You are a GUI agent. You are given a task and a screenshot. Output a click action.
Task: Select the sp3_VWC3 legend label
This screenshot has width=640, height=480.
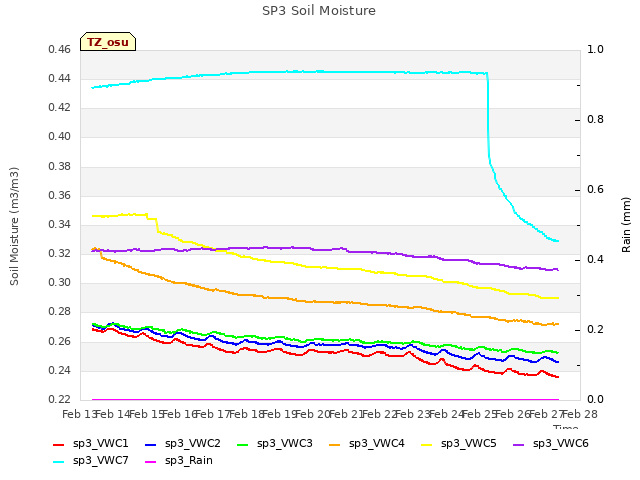coord(284,444)
